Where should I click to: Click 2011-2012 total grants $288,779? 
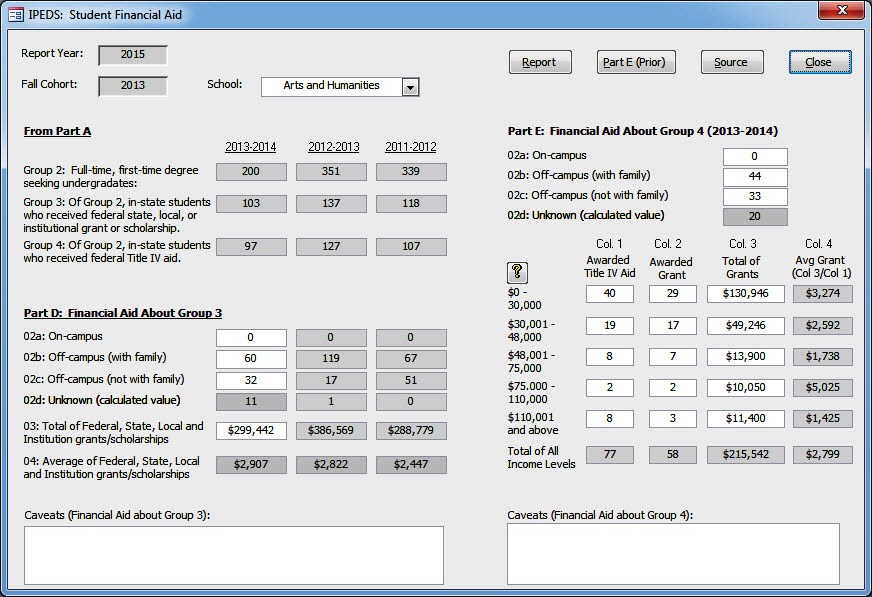(411, 430)
